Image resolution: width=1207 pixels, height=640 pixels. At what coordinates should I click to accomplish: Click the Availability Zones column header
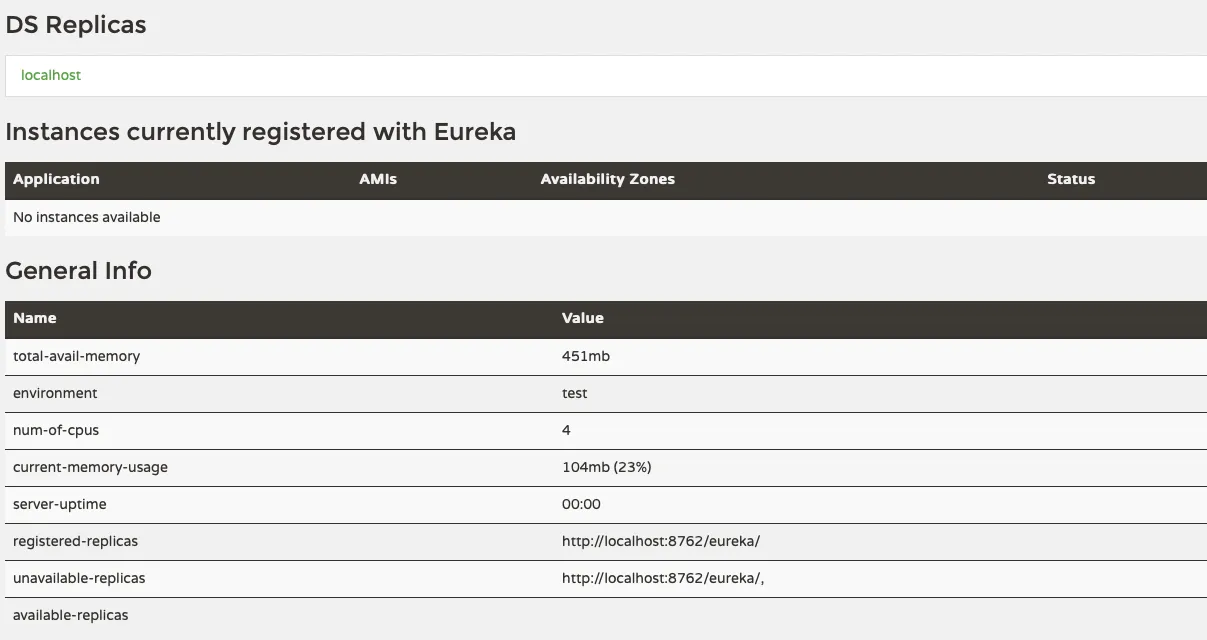(607, 179)
